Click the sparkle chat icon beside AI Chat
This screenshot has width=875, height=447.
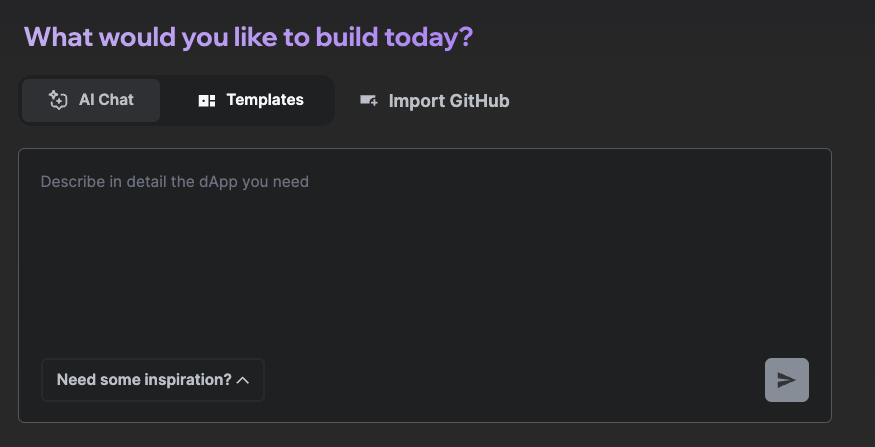[x=58, y=100]
